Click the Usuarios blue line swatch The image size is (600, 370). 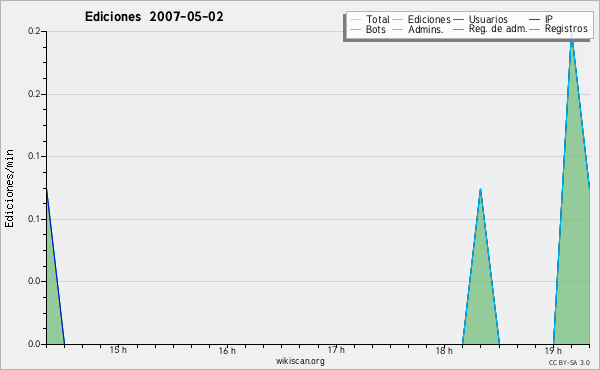coord(458,20)
